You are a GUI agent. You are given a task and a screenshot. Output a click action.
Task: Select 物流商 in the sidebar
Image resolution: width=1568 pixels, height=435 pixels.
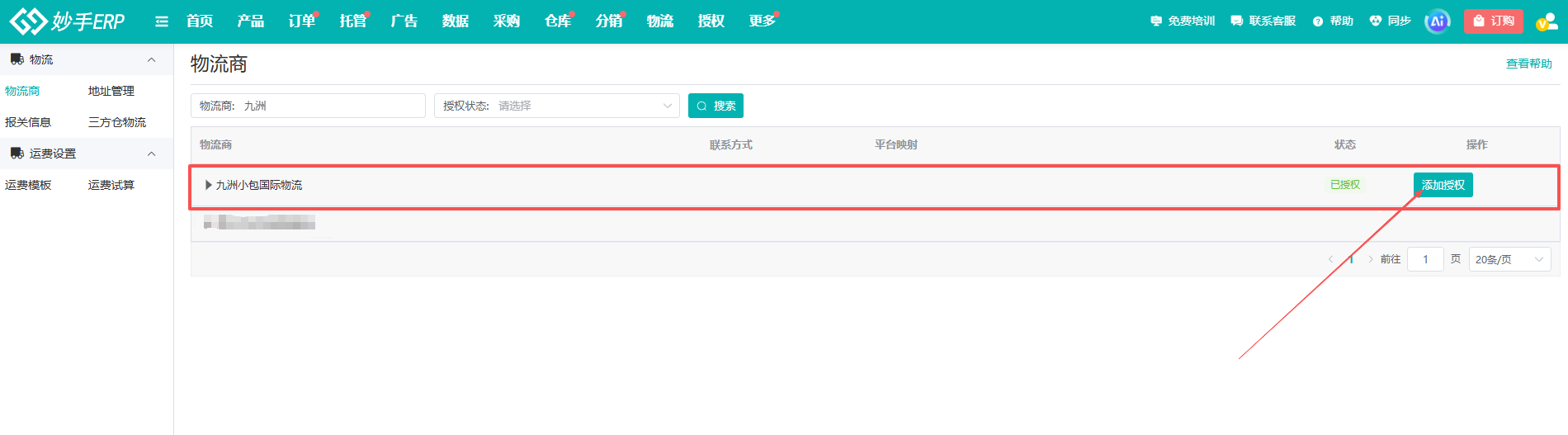22,91
